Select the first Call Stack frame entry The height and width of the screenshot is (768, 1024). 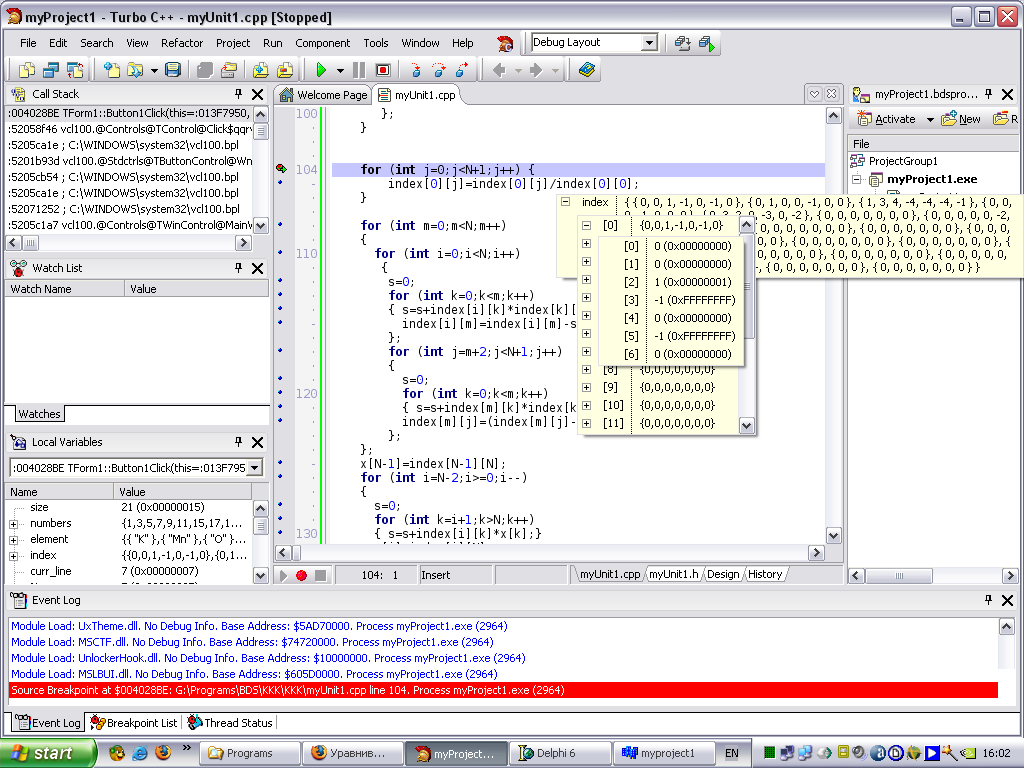(128, 113)
